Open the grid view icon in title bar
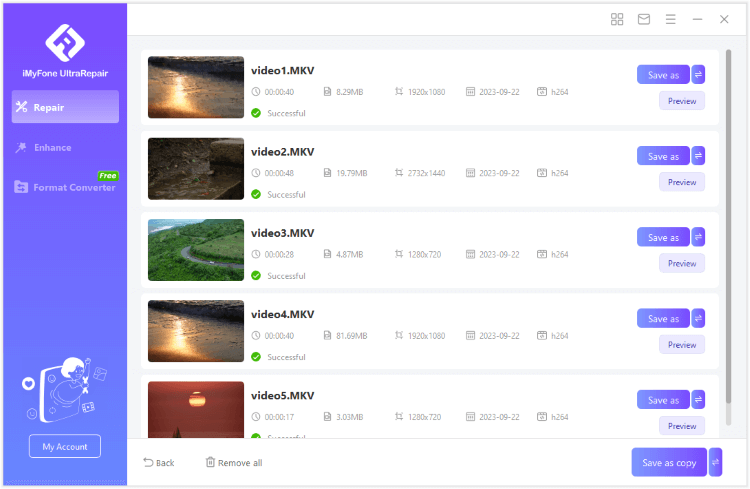Screen dimensions: 750x489 tap(617, 19)
